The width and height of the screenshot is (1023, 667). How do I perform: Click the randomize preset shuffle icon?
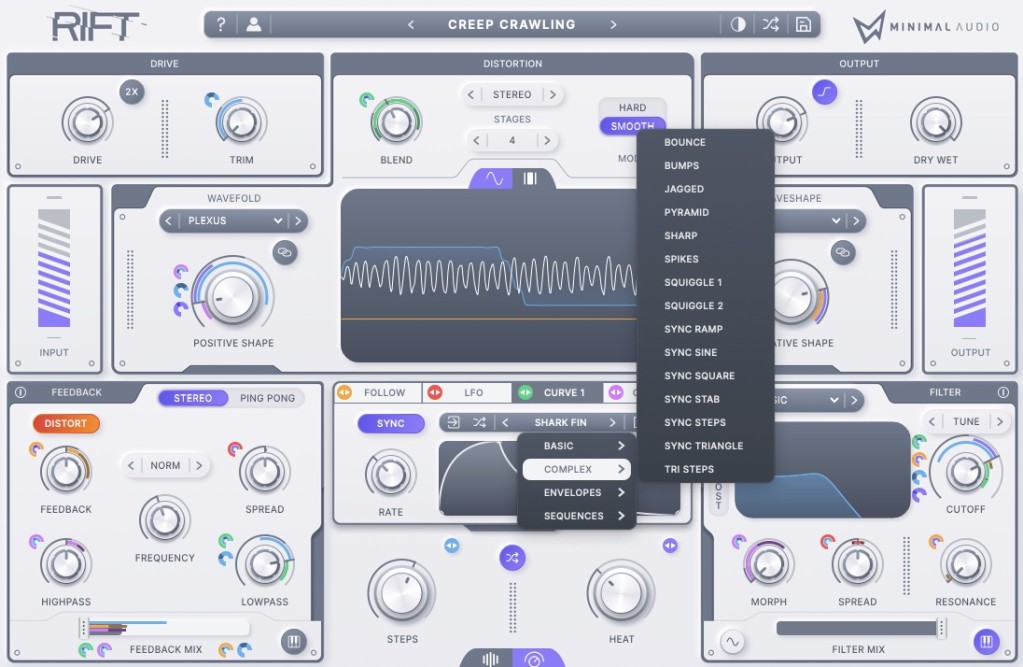pos(770,25)
